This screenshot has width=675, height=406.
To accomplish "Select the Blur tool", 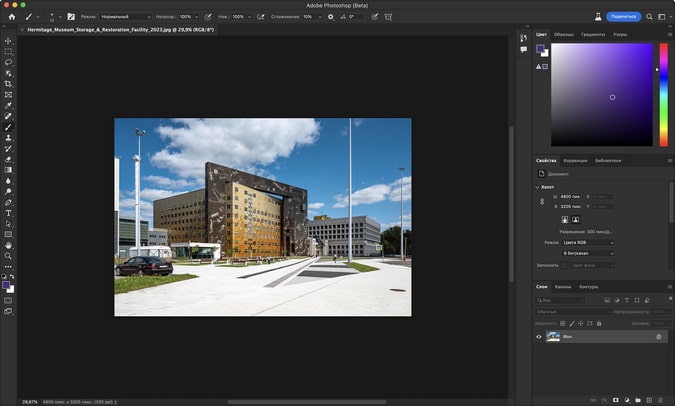I will pyautogui.click(x=8, y=181).
